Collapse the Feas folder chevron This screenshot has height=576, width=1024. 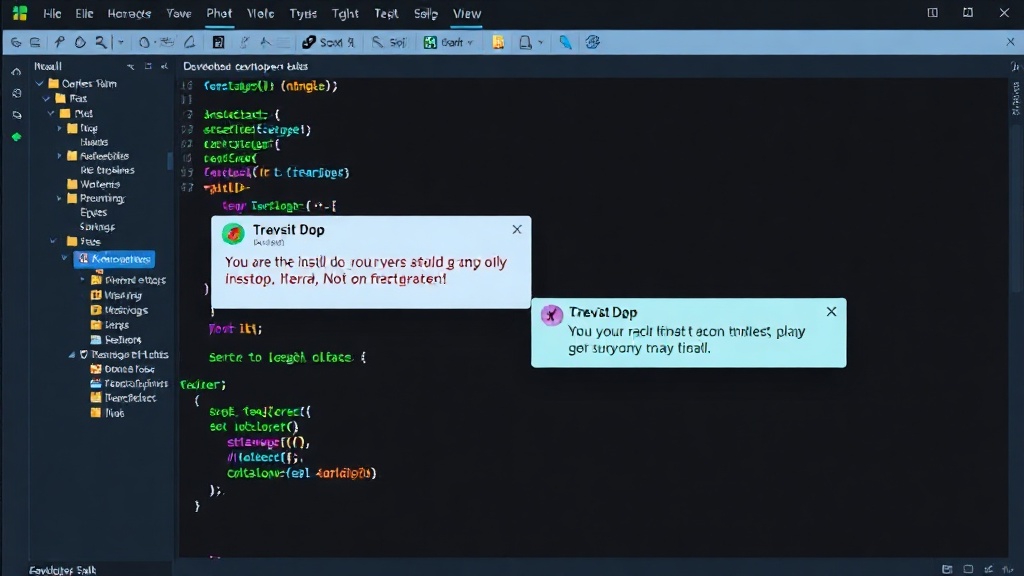(x=53, y=242)
